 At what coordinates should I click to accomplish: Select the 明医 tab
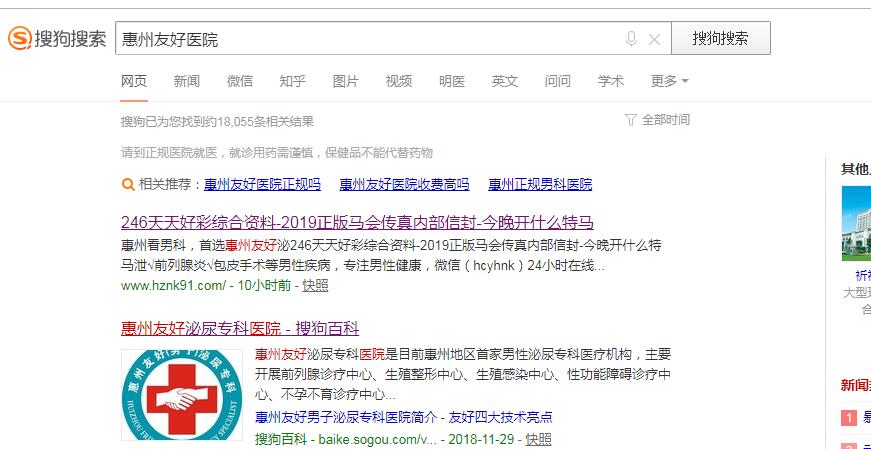452,81
